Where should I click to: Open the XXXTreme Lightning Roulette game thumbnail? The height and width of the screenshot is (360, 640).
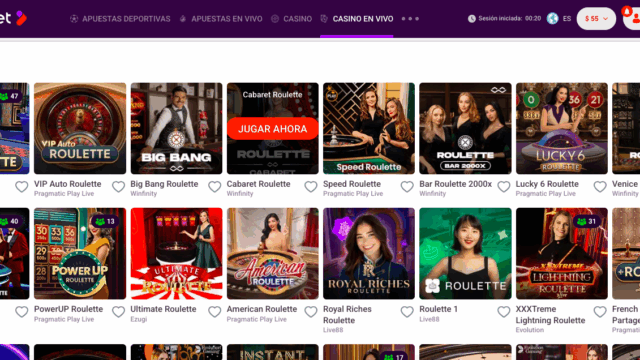pos(562,253)
